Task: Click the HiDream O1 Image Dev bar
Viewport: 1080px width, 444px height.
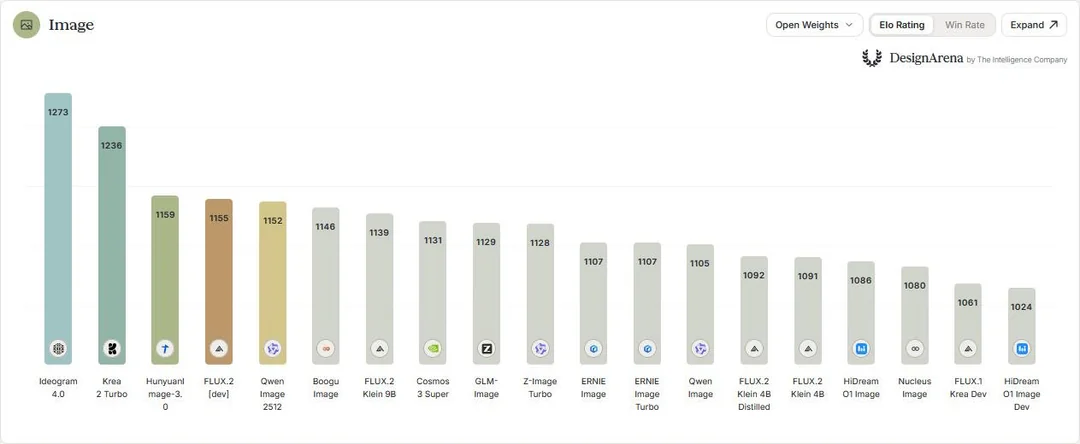Action: click(1021, 326)
